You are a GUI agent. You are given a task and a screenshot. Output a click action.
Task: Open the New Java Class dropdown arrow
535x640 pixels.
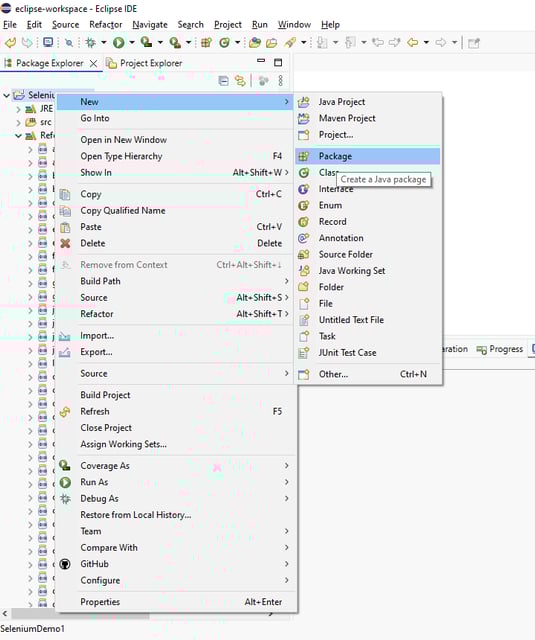click(237, 42)
